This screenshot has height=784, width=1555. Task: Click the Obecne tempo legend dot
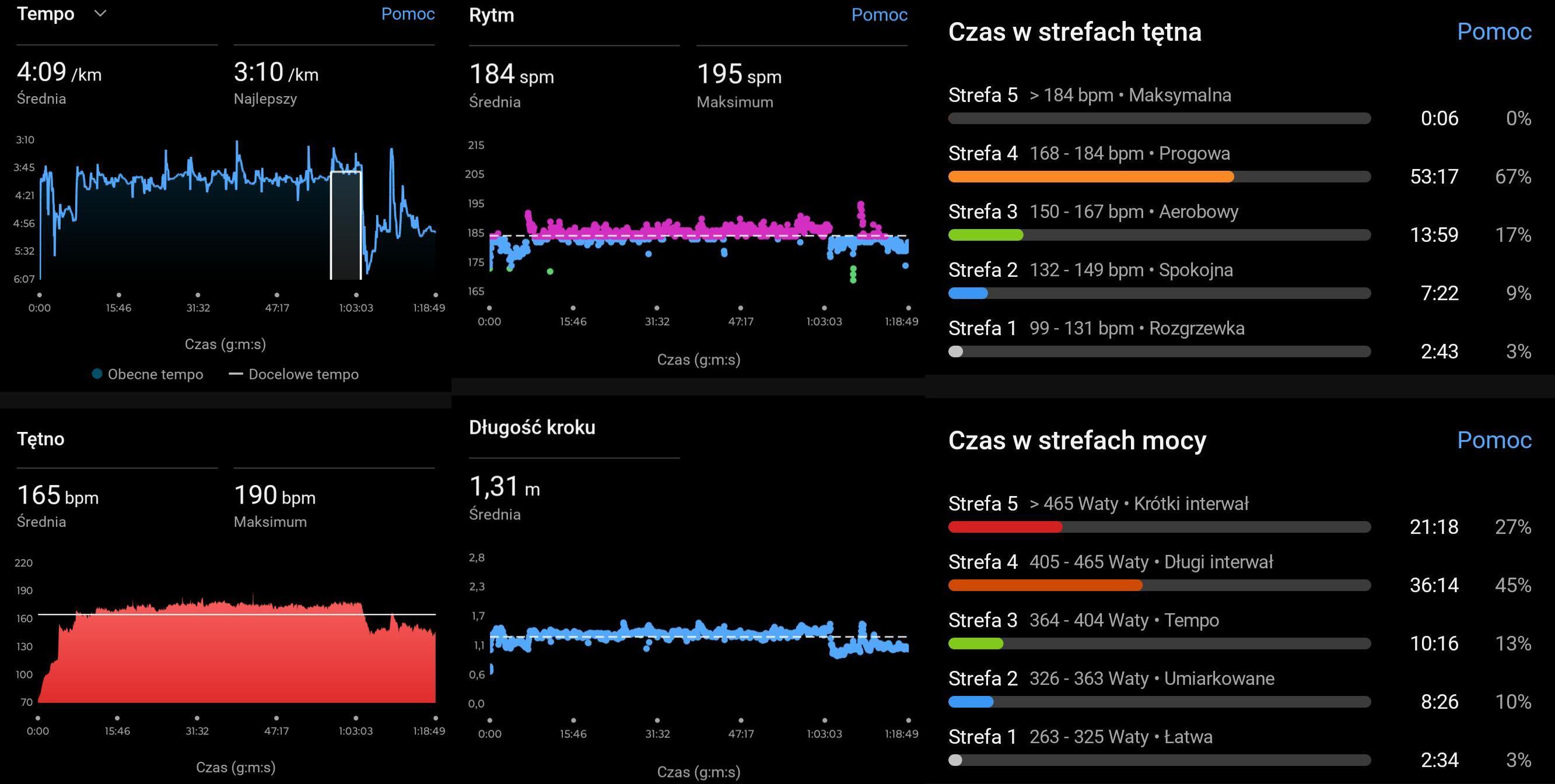(97, 374)
